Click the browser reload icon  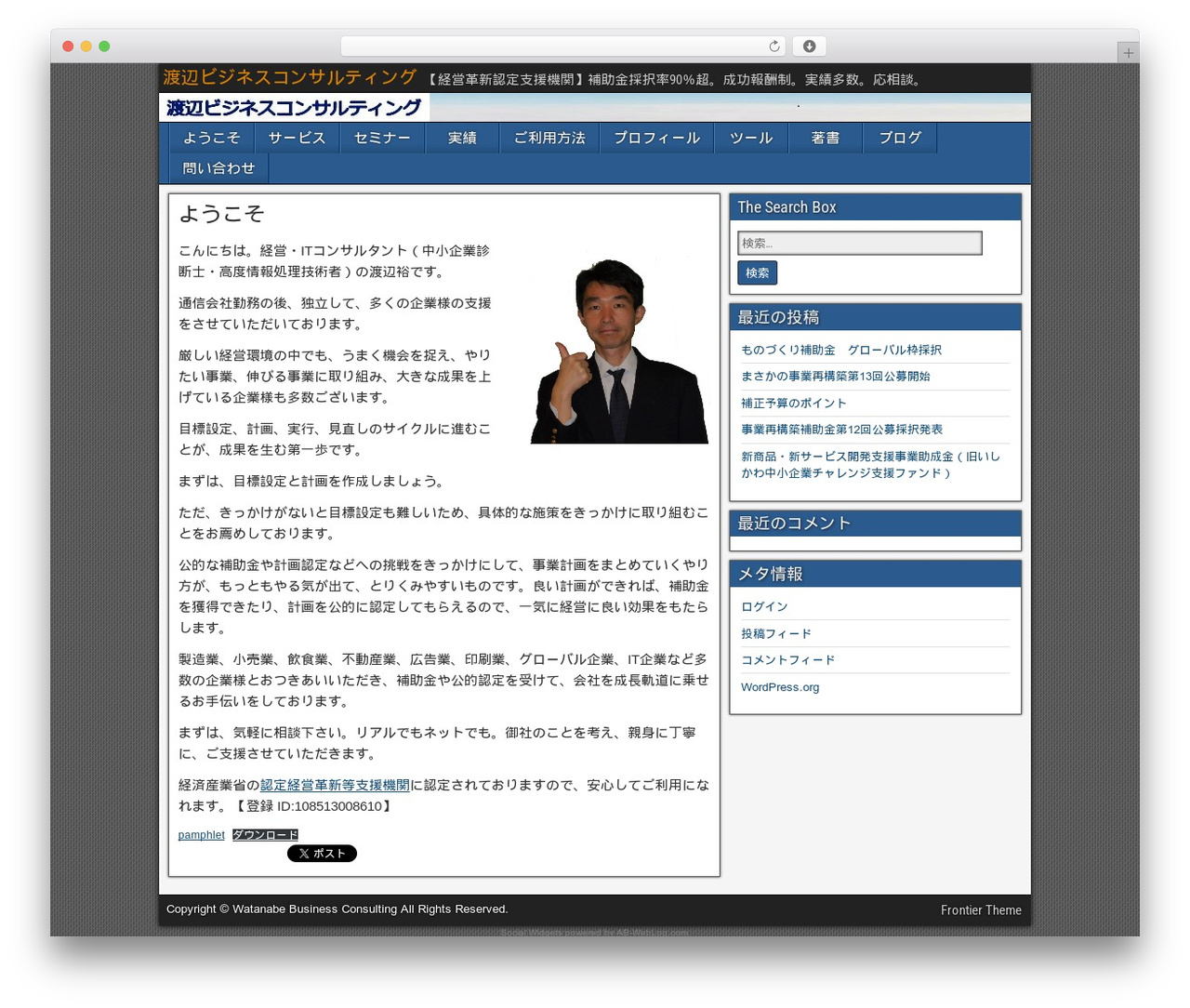(774, 46)
